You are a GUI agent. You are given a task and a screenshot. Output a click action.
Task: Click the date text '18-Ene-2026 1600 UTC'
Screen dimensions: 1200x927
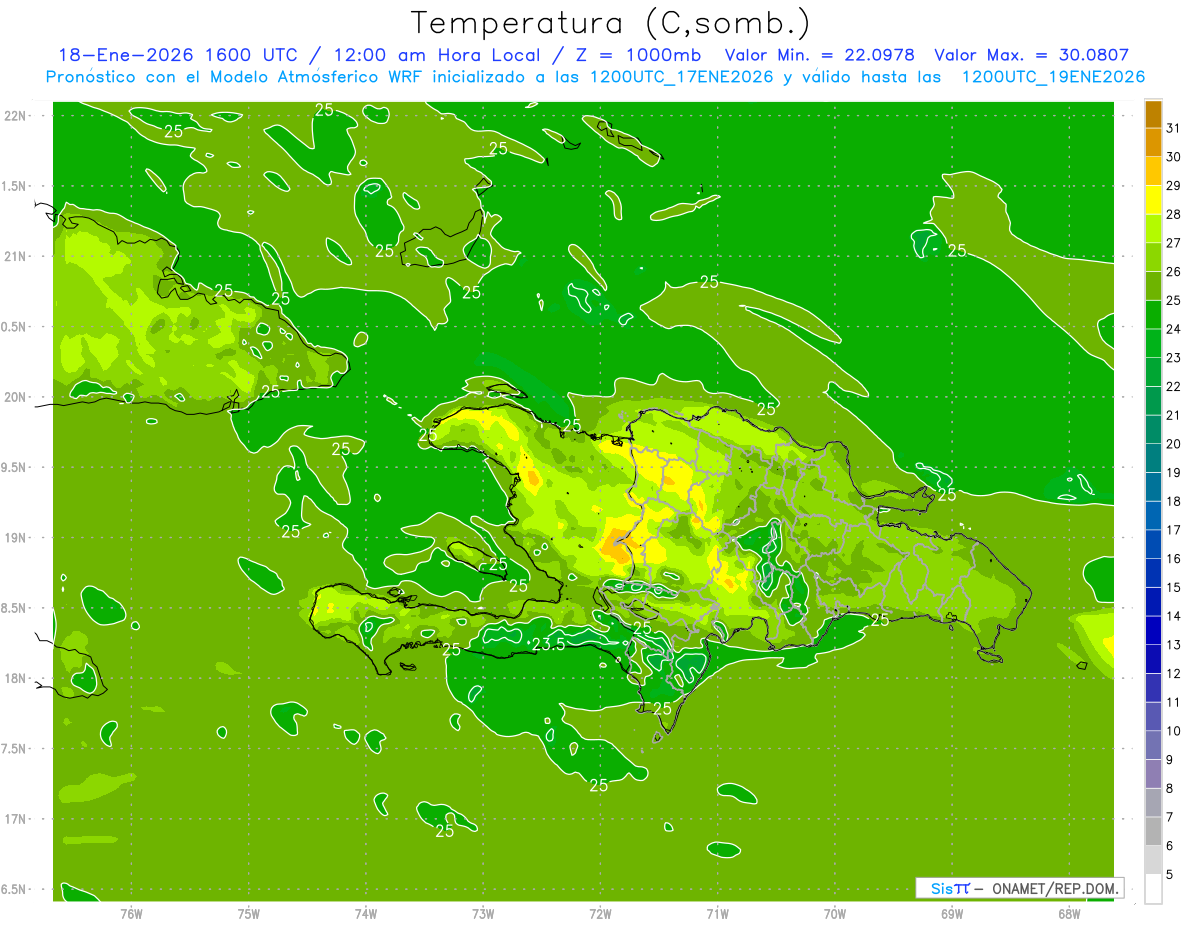click(177, 55)
